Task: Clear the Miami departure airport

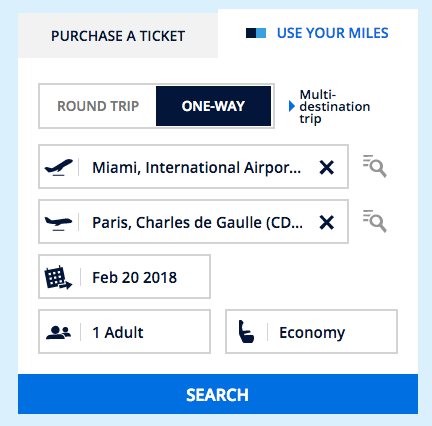Action: 326,167
